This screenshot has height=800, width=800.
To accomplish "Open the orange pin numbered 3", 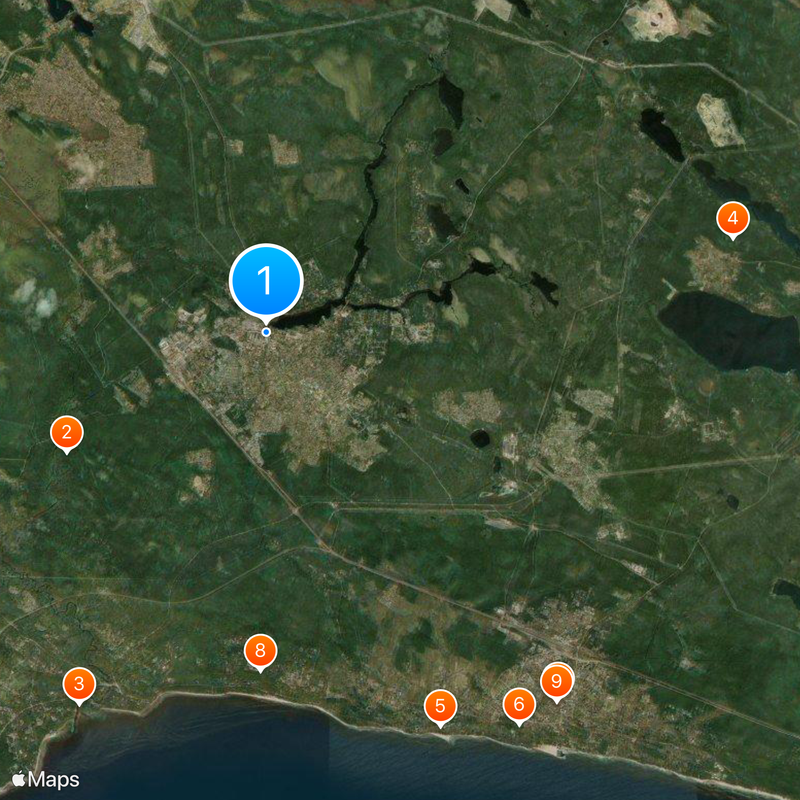I will (79, 685).
